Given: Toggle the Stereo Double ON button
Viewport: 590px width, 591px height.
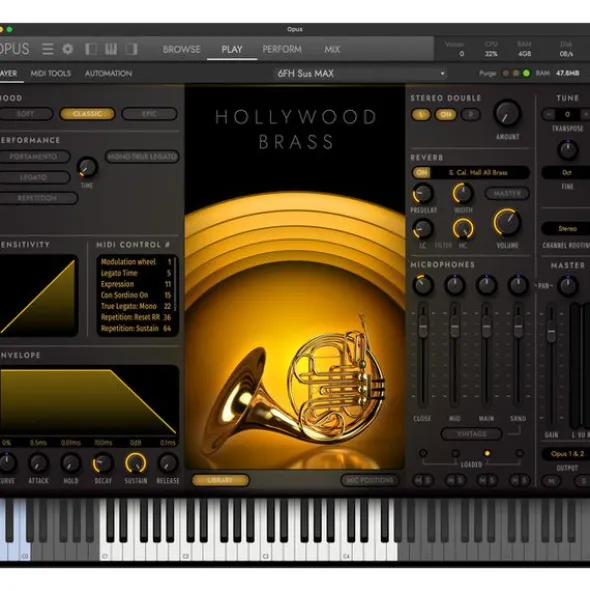Looking at the screenshot, I should coord(446,115).
